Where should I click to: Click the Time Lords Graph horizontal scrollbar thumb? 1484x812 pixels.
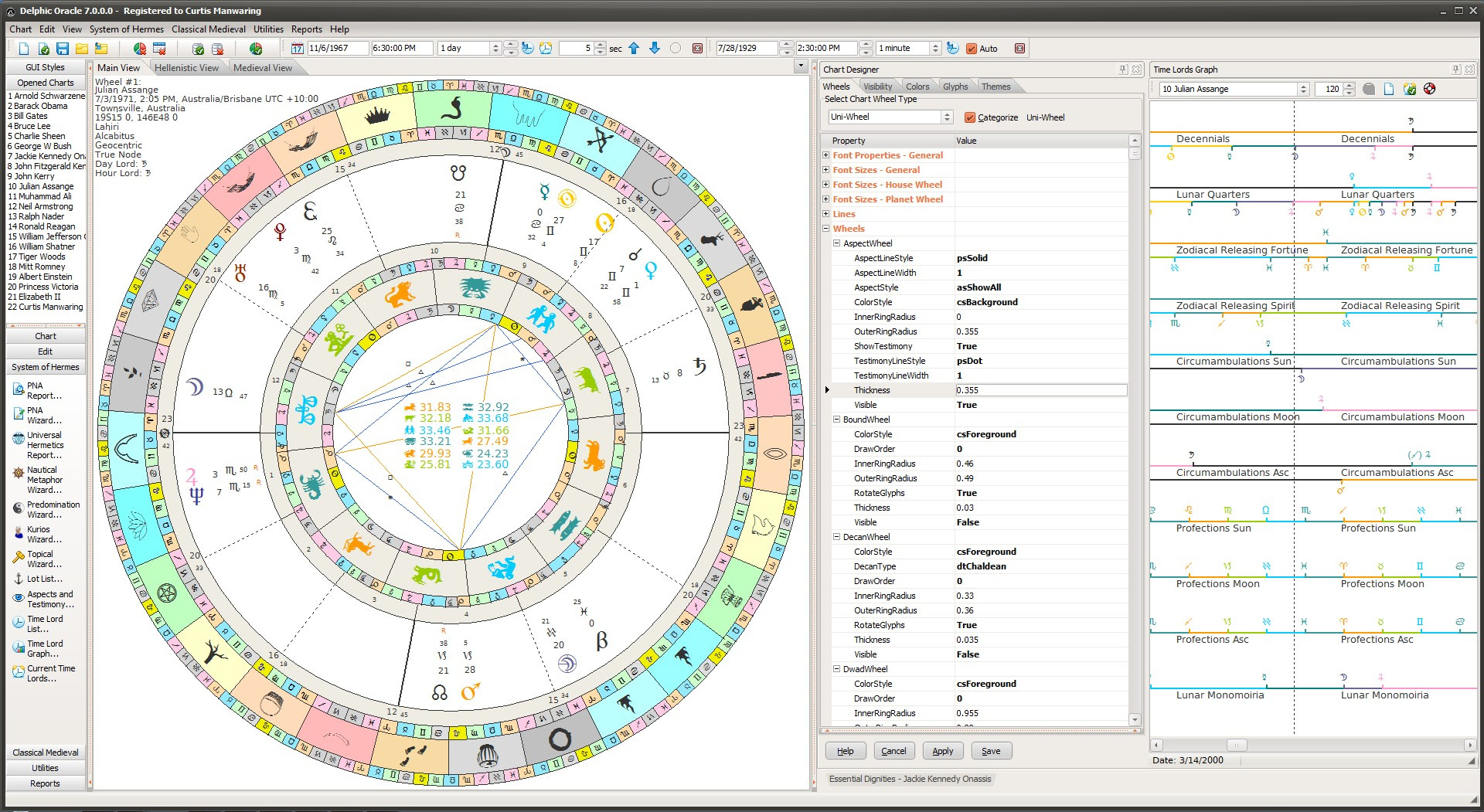[x=1237, y=746]
